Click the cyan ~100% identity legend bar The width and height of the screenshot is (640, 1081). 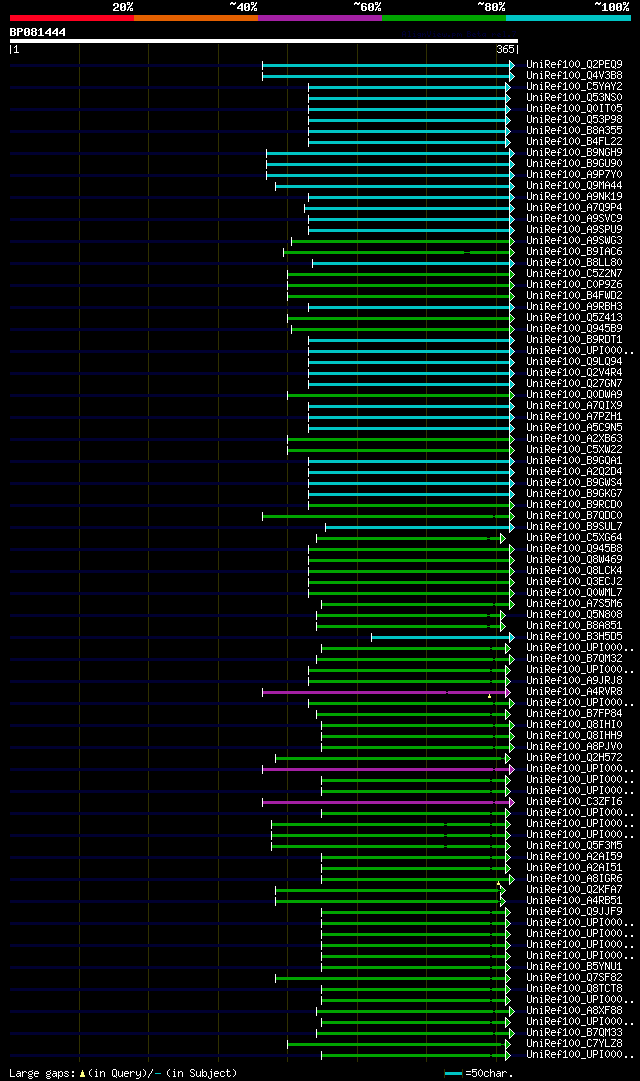(568, 18)
